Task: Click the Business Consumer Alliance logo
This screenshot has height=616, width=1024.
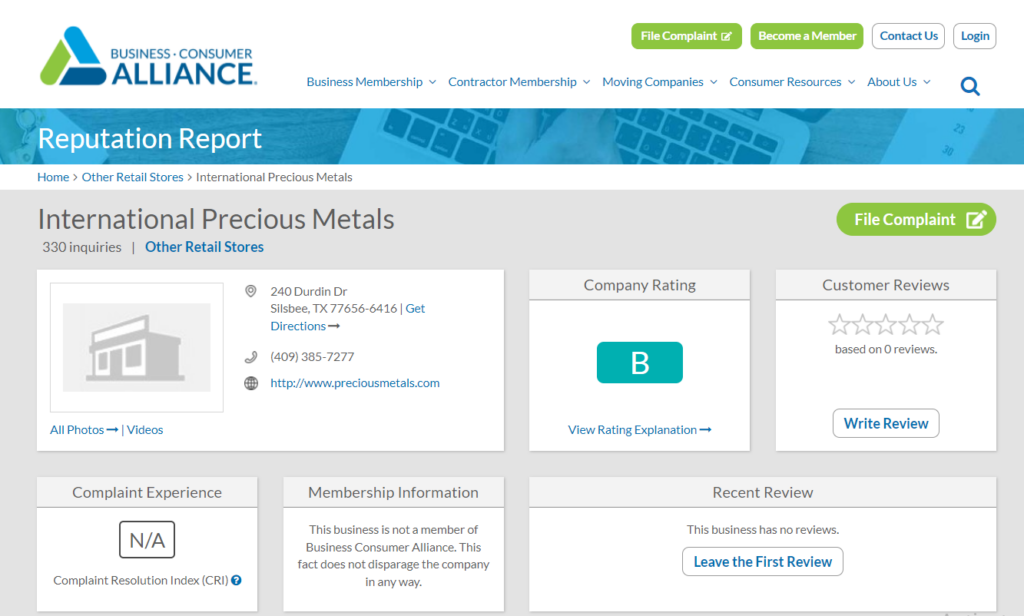Action: [148, 56]
